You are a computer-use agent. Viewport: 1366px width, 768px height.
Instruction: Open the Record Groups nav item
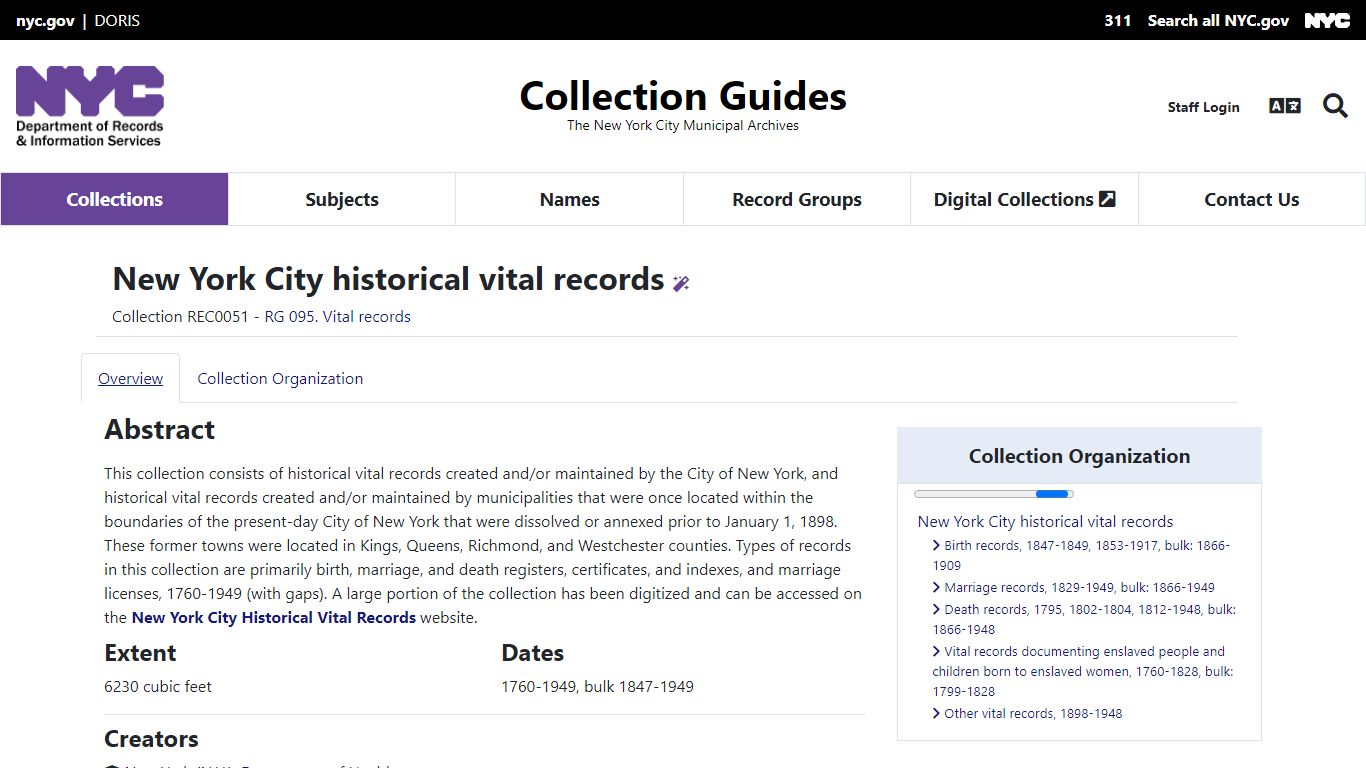(x=797, y=199)
